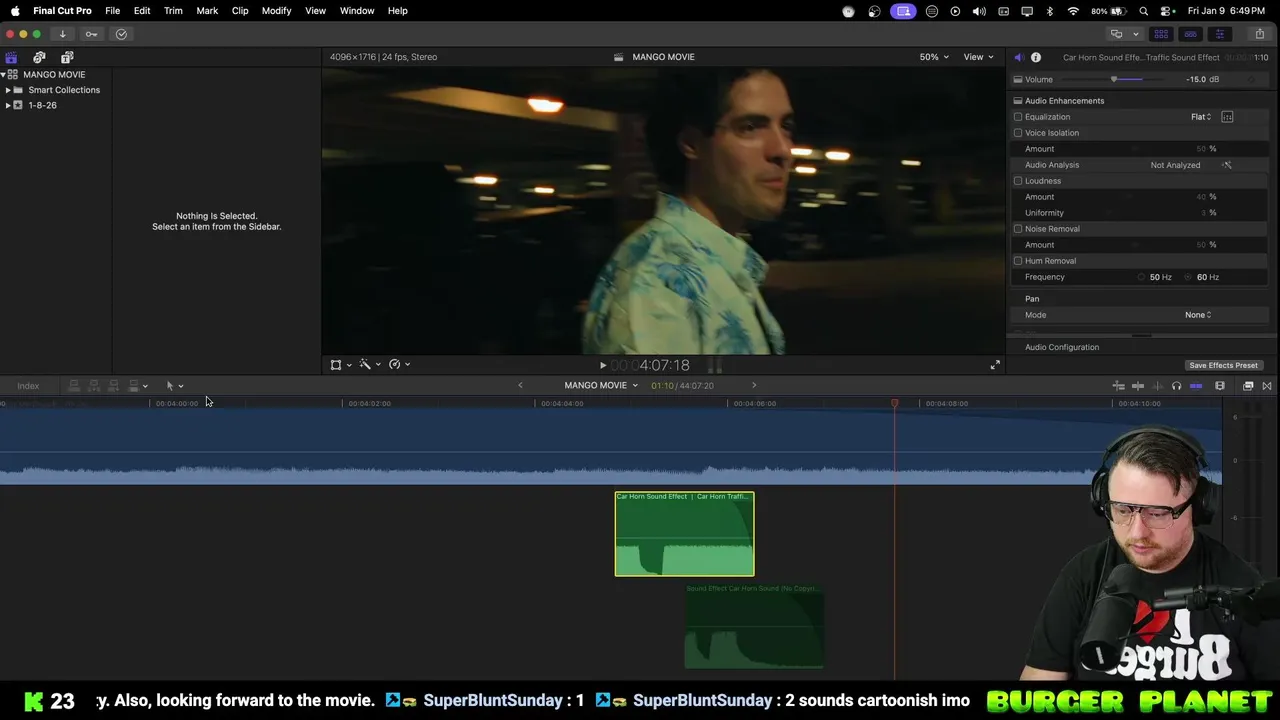1280x720 pixels.
Task: Open the Import Media arrow button
Action: (x=62, y=34)
